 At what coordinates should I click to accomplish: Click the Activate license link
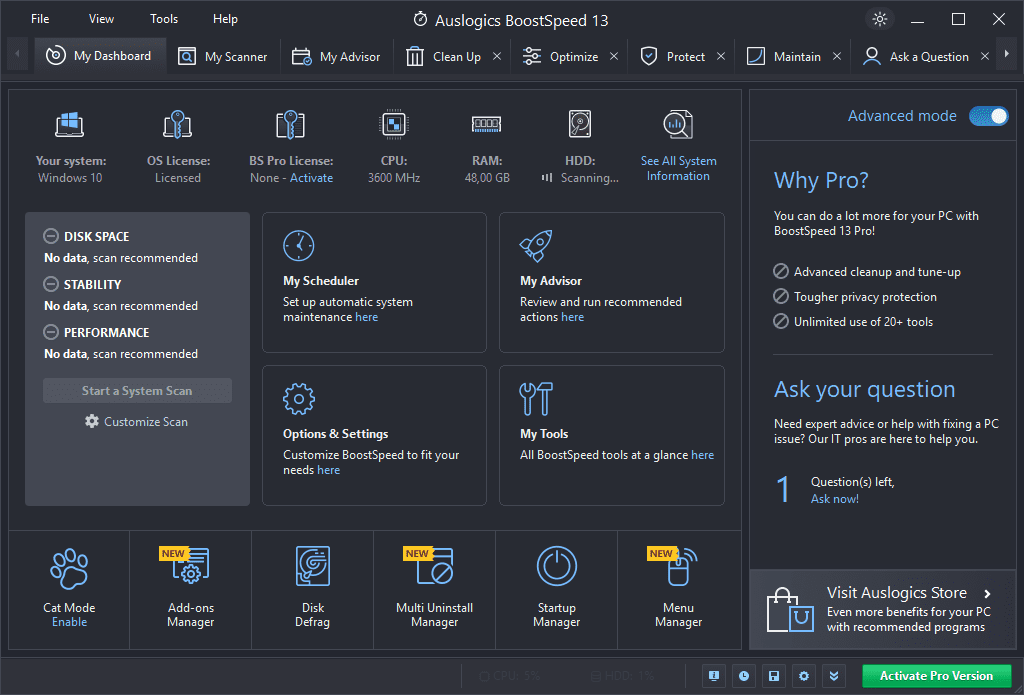tap(312, 178)
